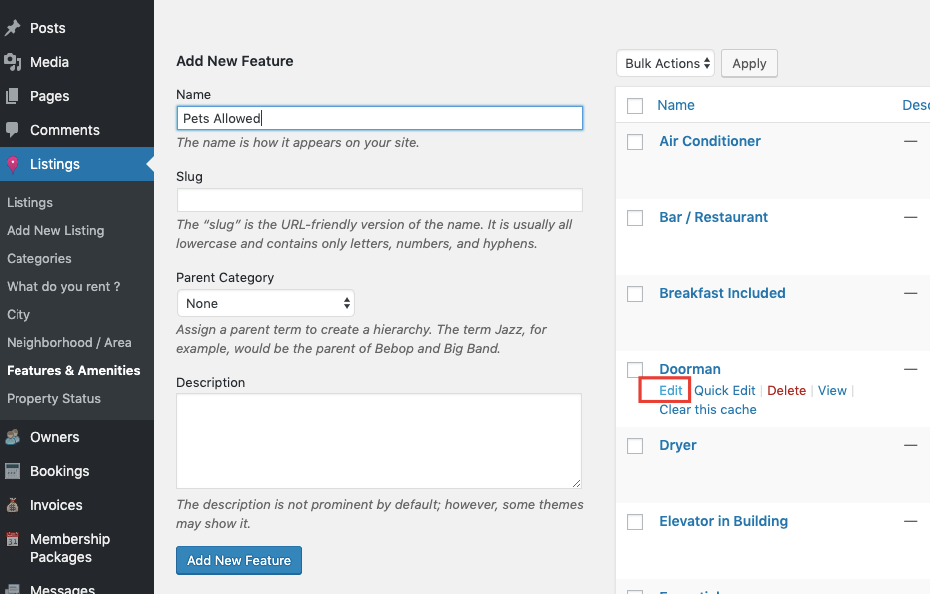Viewport: 930px width, 594px height.
Task: Open the Bulk Actions dropdown
Action: 665,64
